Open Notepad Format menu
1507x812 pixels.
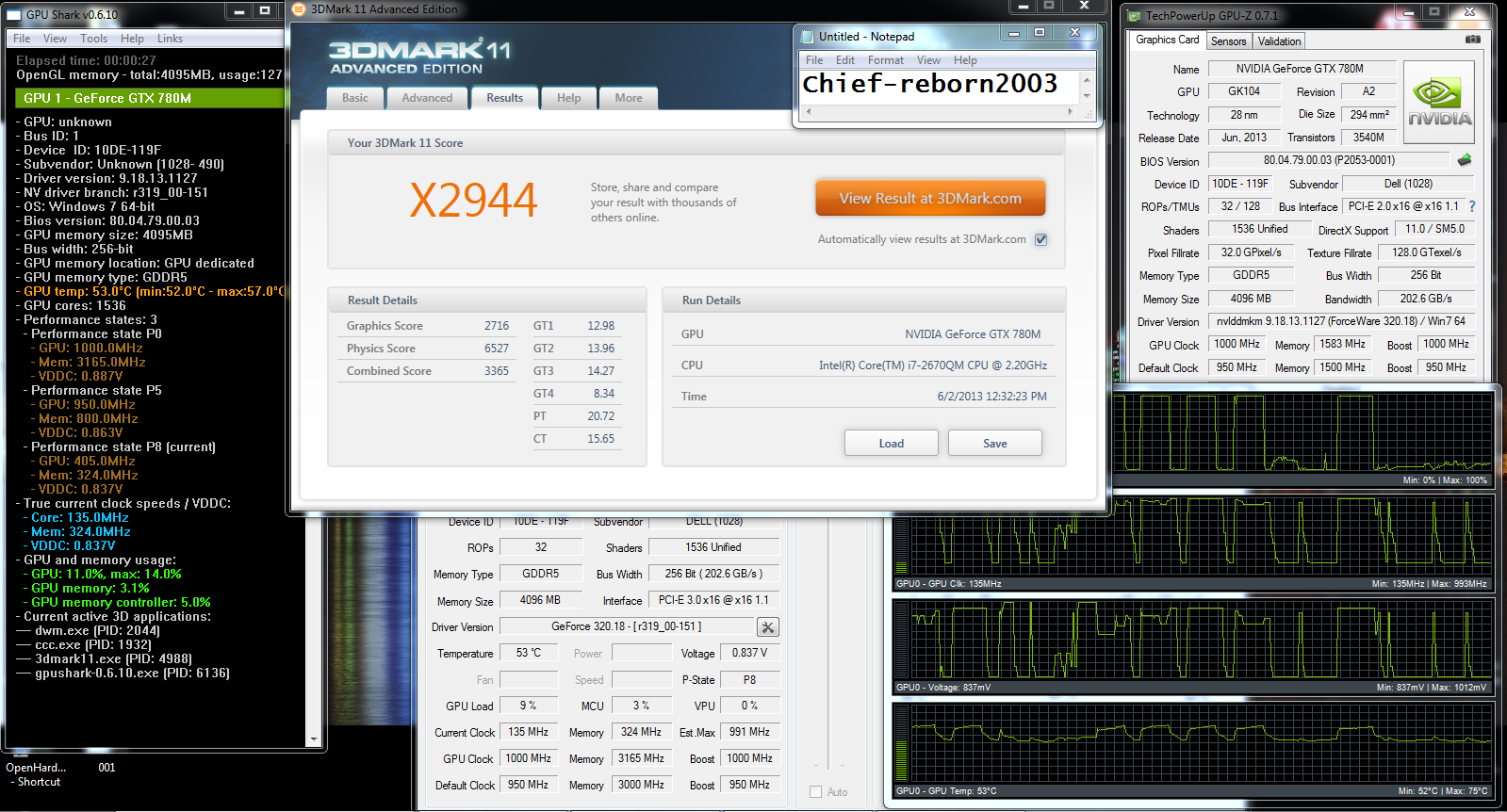[x=886, y=60]
